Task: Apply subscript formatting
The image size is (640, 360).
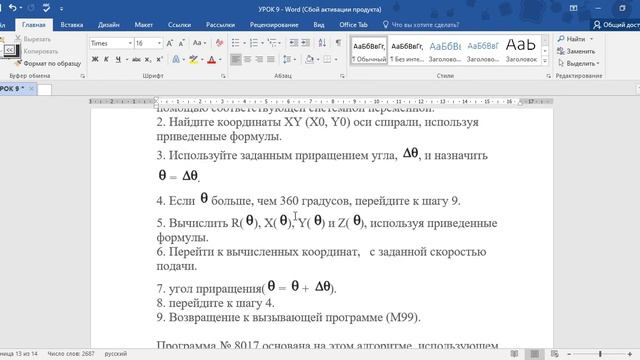Action: click(148, 60)
